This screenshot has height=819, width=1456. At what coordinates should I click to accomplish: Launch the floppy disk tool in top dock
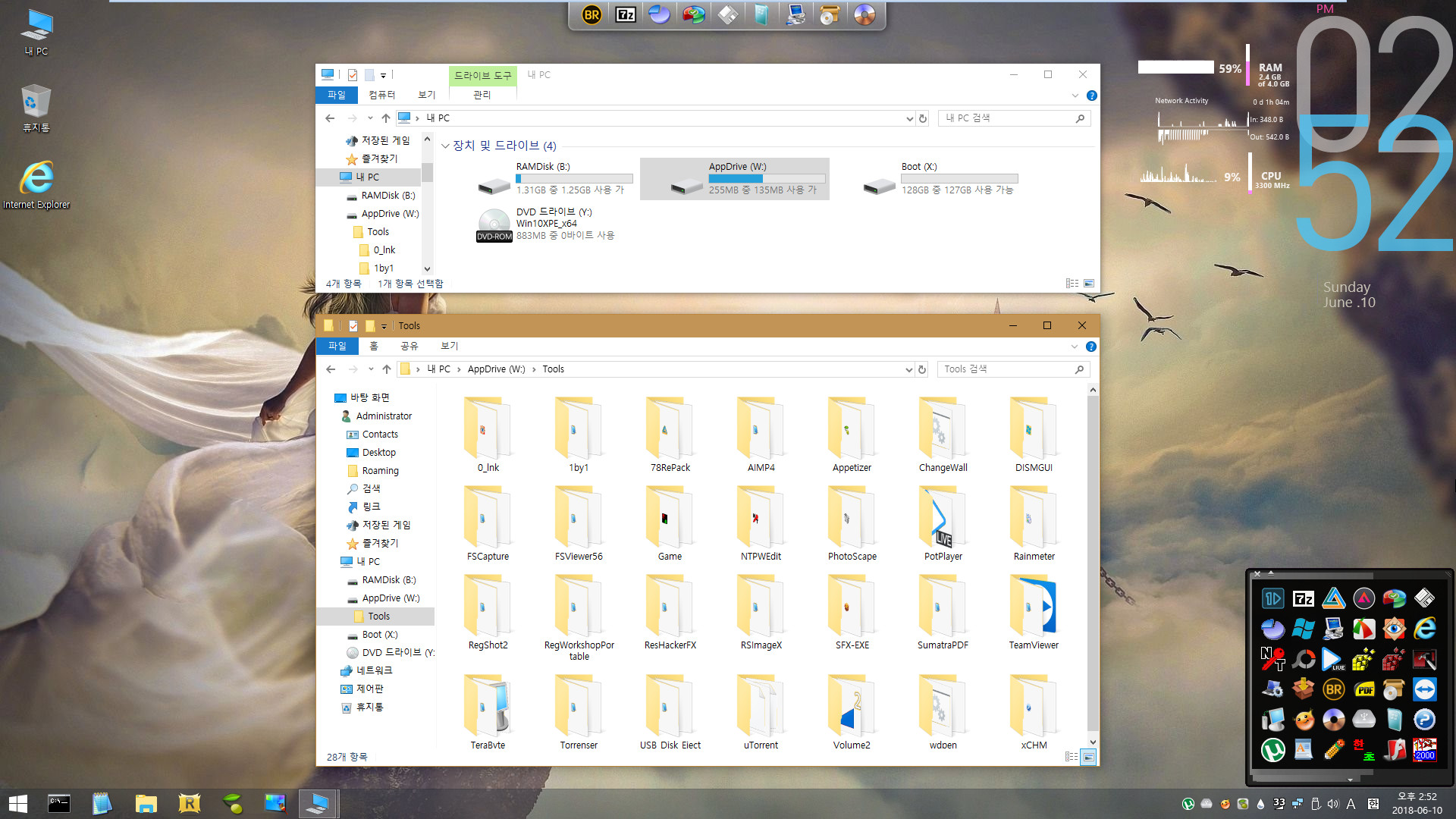pos(727,14)
